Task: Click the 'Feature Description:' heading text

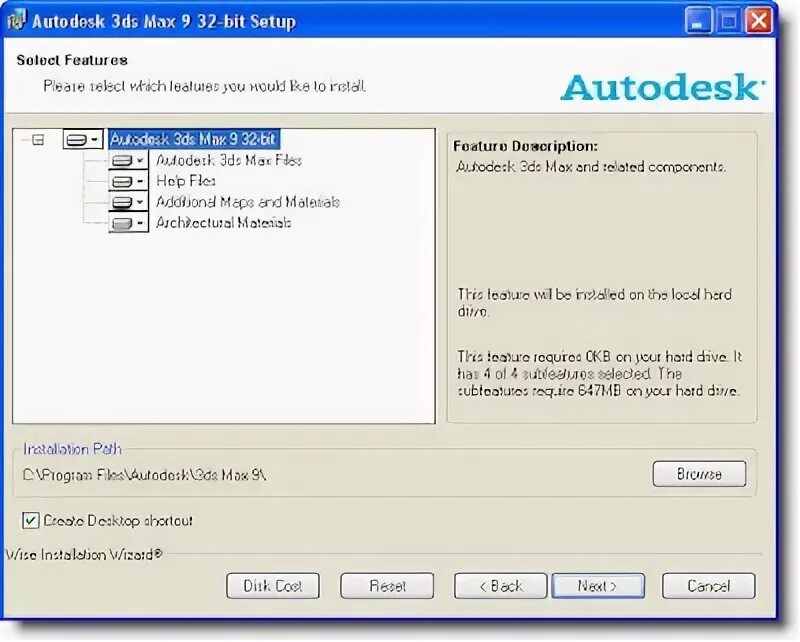Action: point(525,146)
